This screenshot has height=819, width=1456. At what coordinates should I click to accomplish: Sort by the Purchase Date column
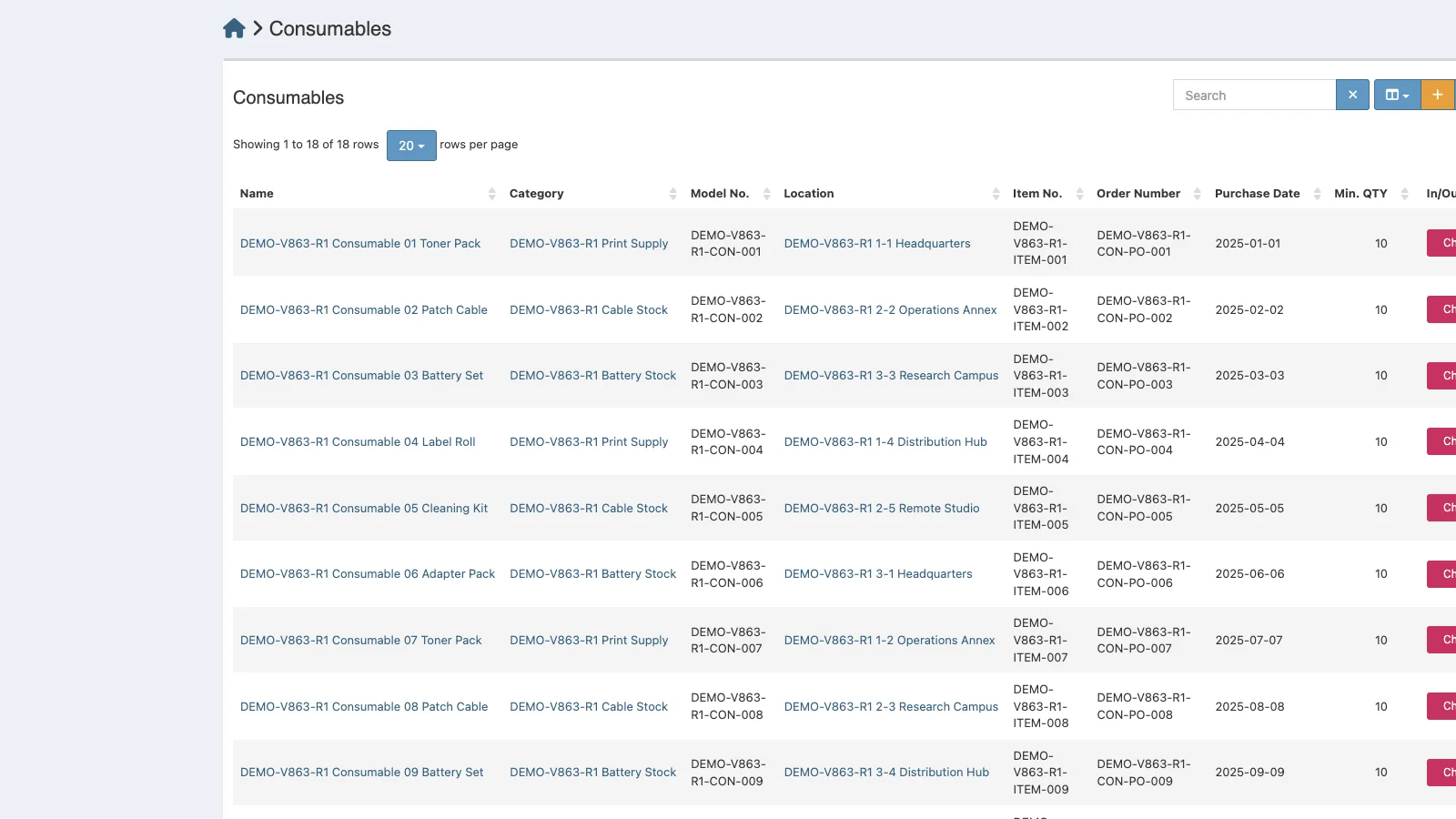coord(1268,194)
